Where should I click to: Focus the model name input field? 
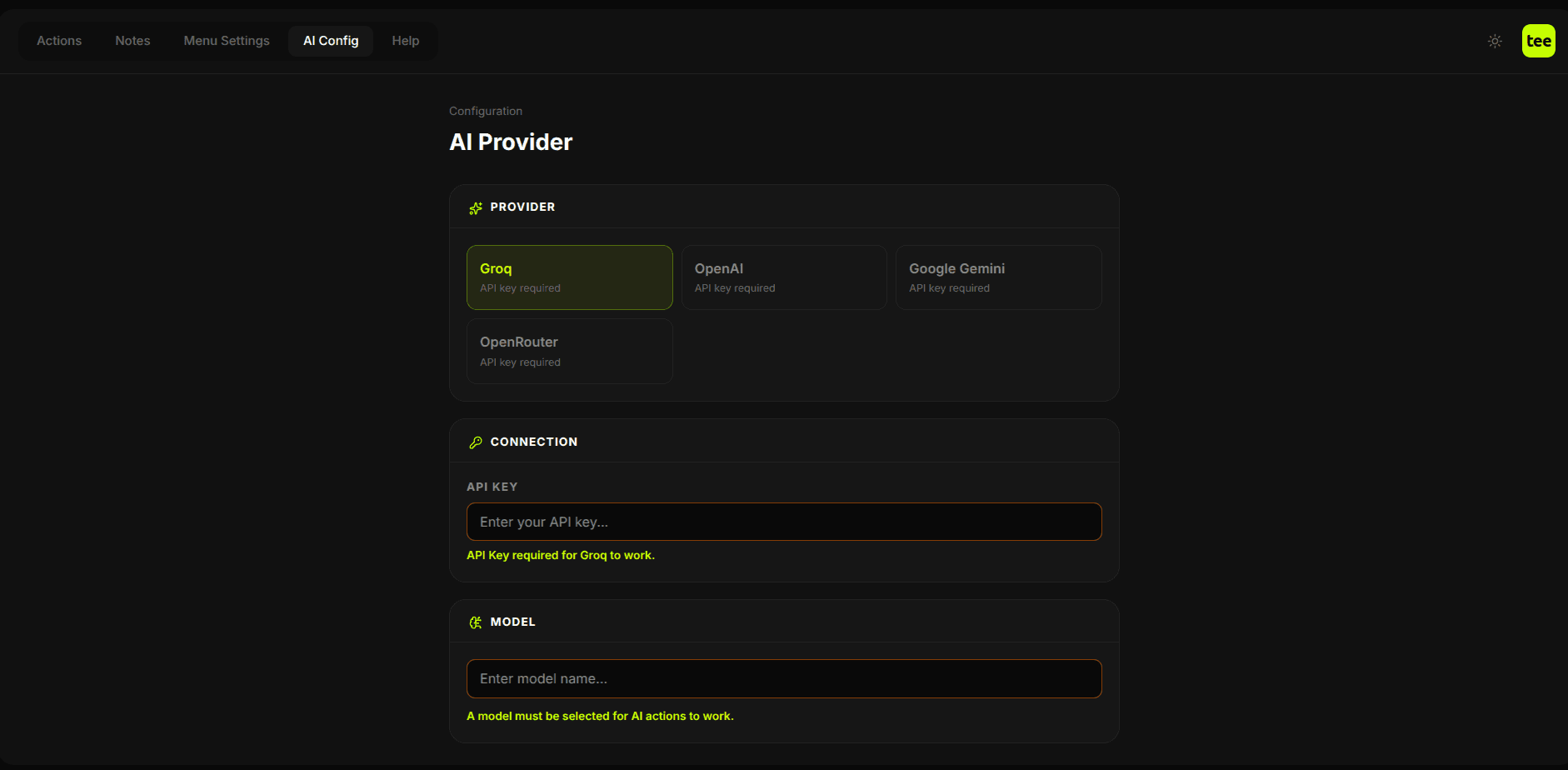pos(784,678)
